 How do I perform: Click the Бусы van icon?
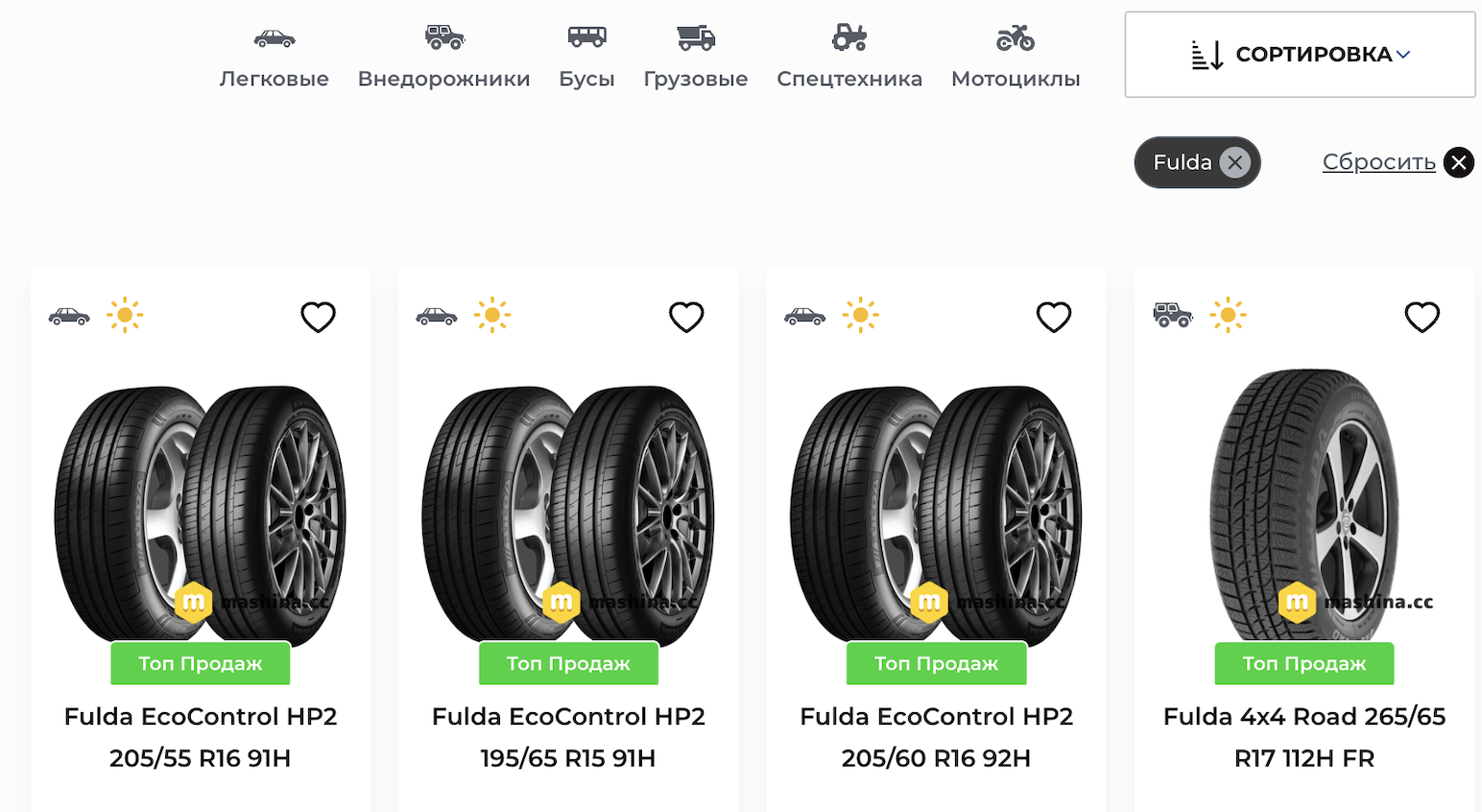(x=586, y=37)
